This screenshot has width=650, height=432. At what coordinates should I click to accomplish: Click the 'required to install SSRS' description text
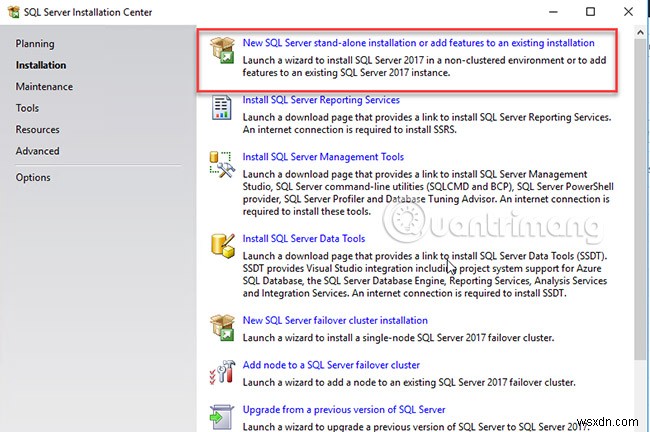point(427,124)
